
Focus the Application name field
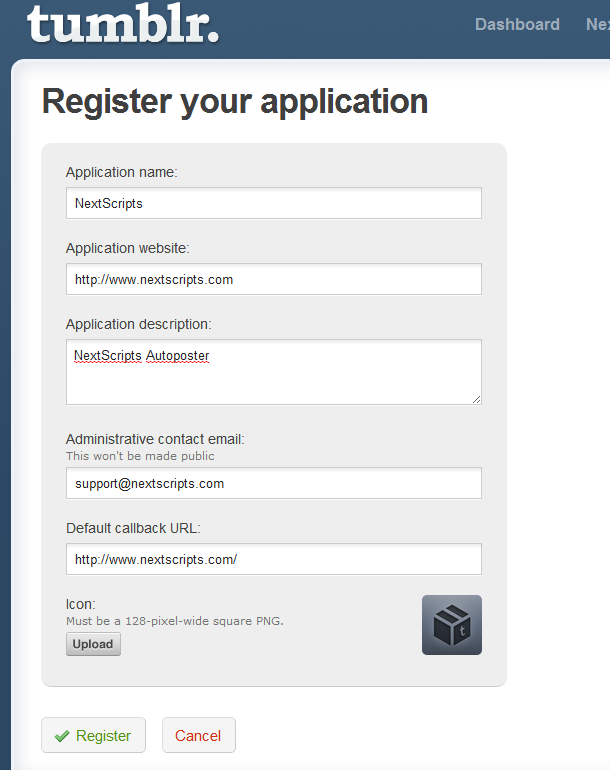coord(274,203)
